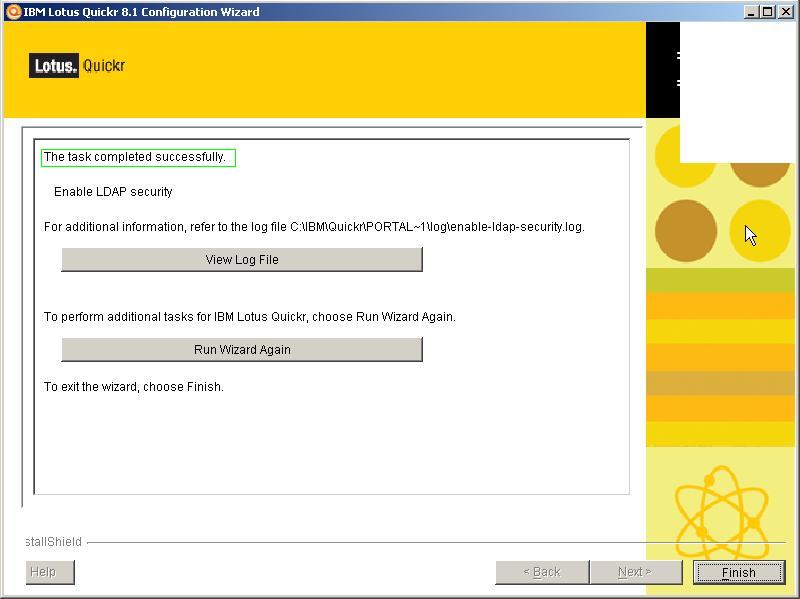Click Run Wizard Again button
Image resolution: width=800 pixels, height=599 pixels.
(x=242, y=350)
